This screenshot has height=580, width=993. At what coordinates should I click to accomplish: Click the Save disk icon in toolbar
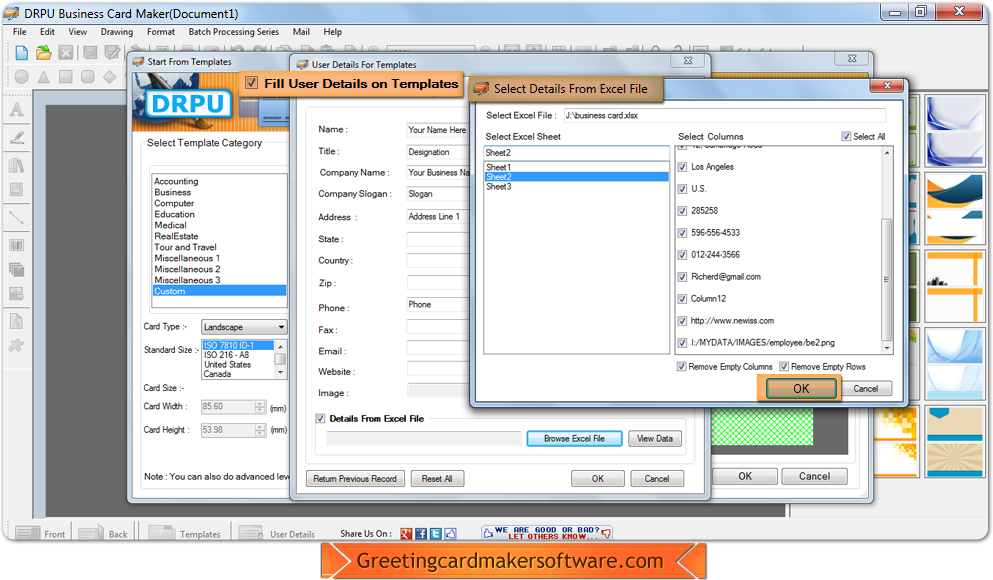(x=90, y=53)
